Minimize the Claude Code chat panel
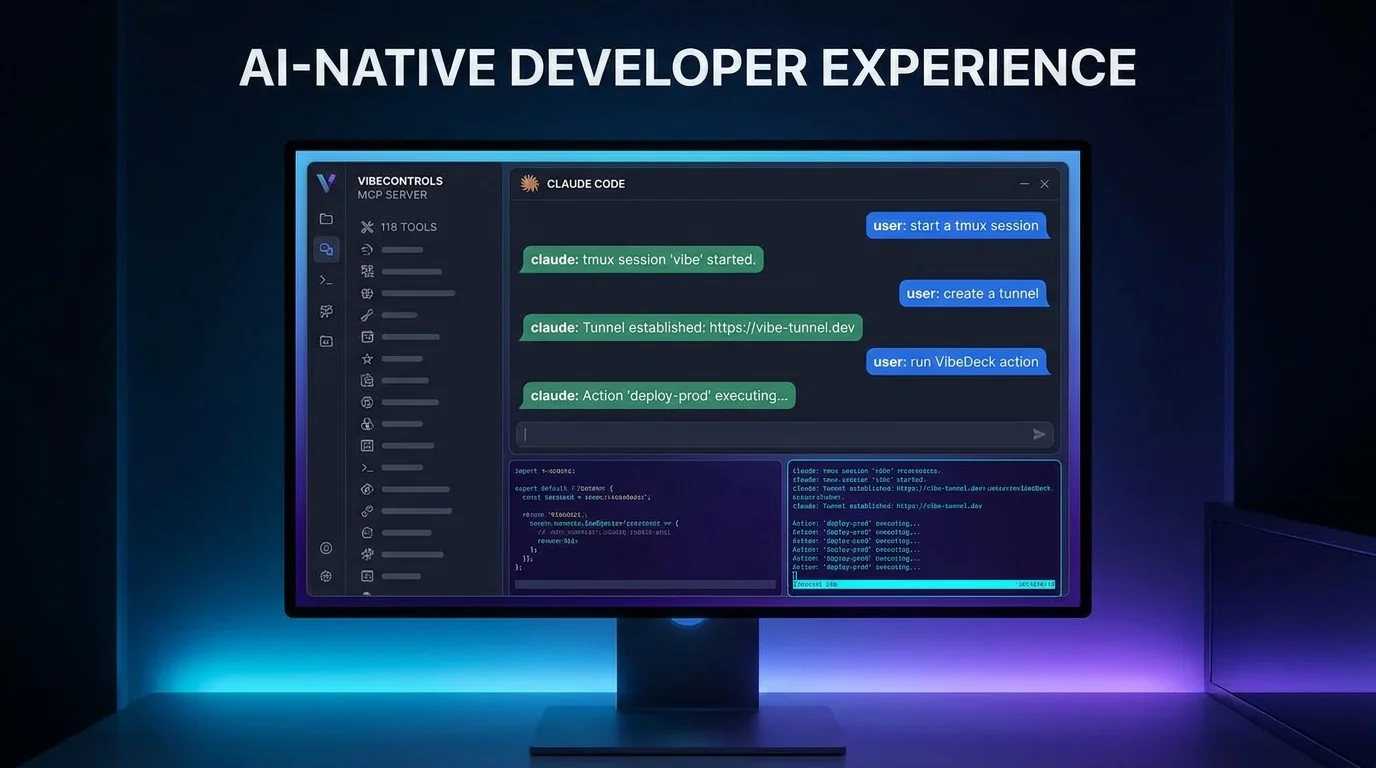 tap(1024, 184)
